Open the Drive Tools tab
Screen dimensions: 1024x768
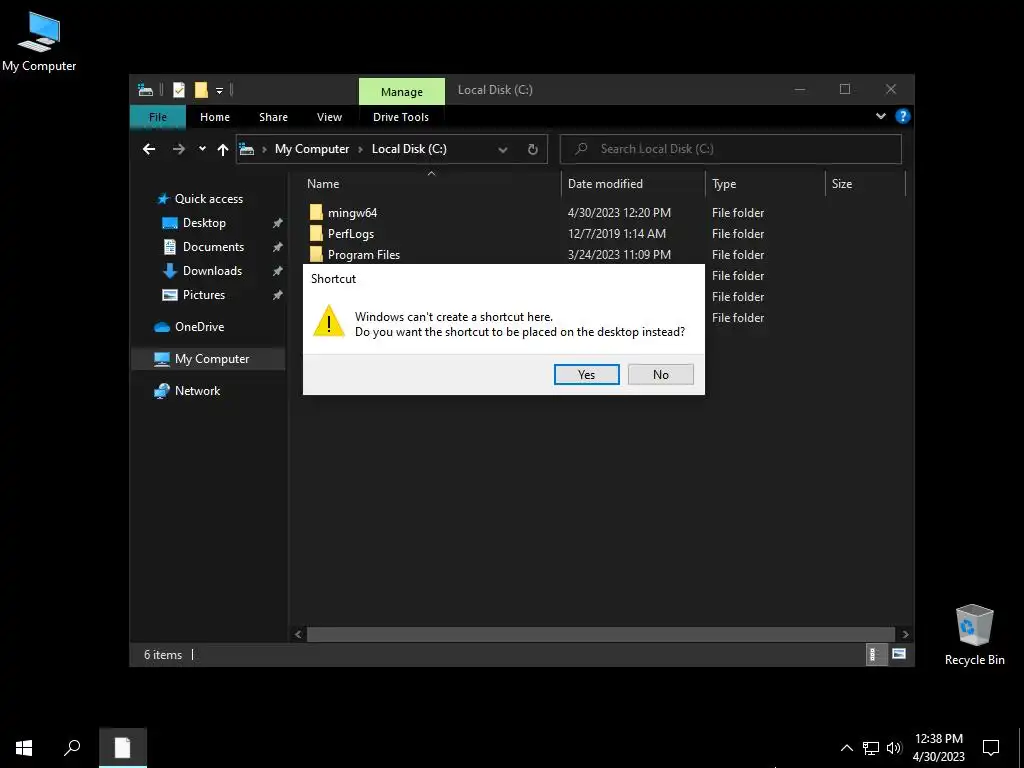(x=401, y=117)
